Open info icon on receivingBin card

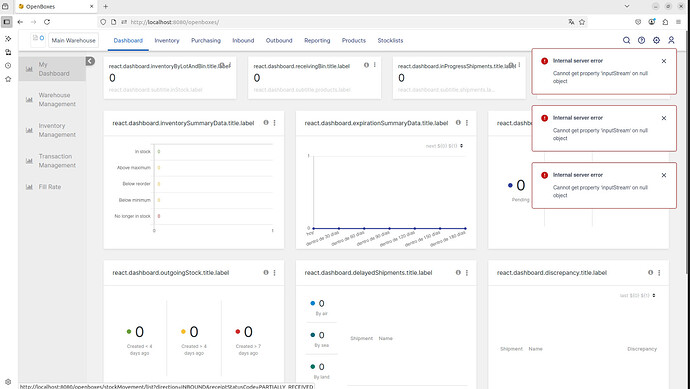[x=366, y=65]
